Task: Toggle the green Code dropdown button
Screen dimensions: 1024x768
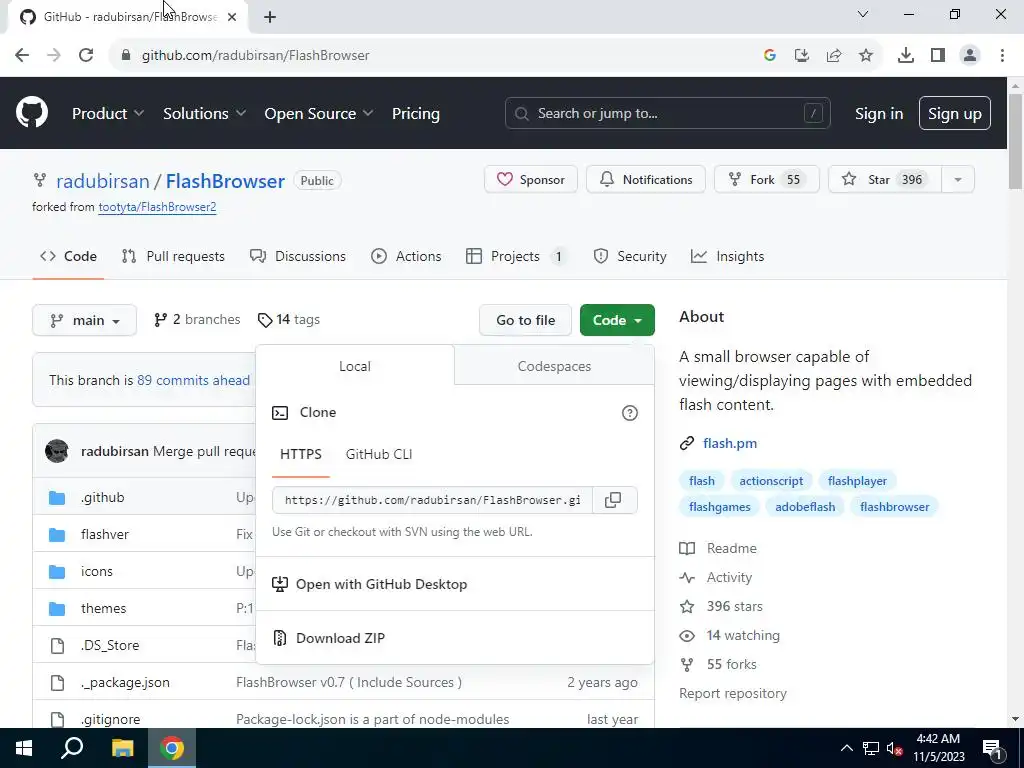Action: point(617,320)
